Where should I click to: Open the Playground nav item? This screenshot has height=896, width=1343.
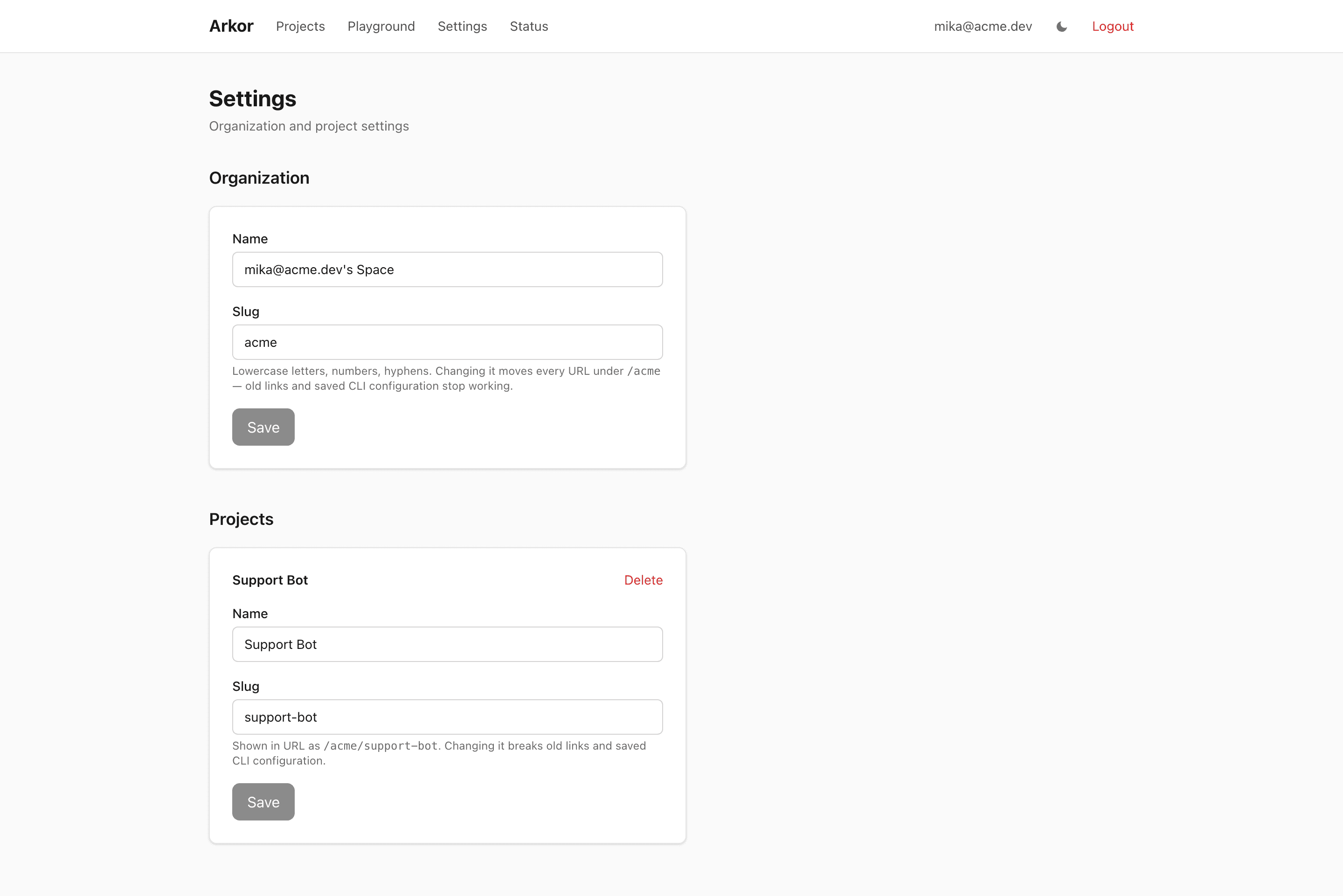(381, 26)
